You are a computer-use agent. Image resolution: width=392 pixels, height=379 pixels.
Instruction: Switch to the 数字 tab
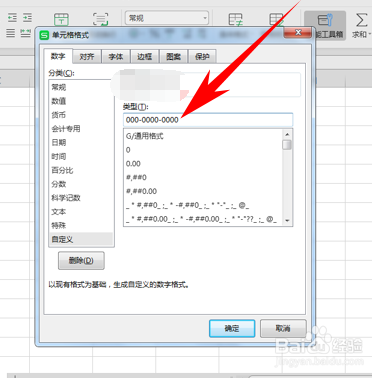click(58, 56)
